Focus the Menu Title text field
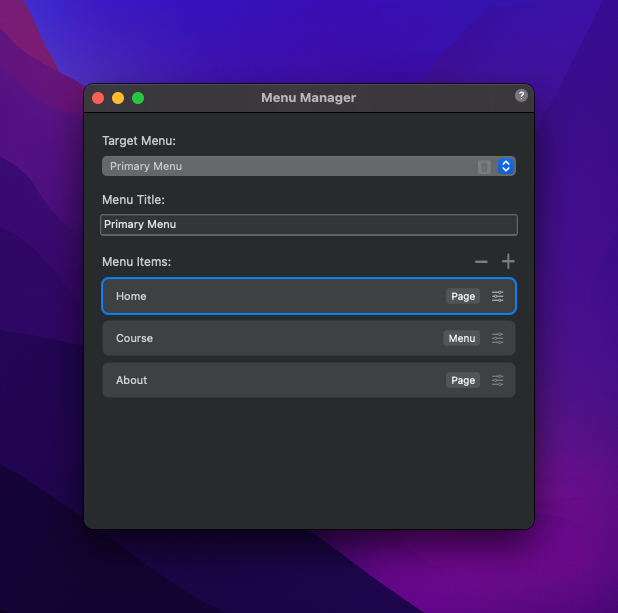Viewport: 618px width, 613px height. [x=308, y=225]
